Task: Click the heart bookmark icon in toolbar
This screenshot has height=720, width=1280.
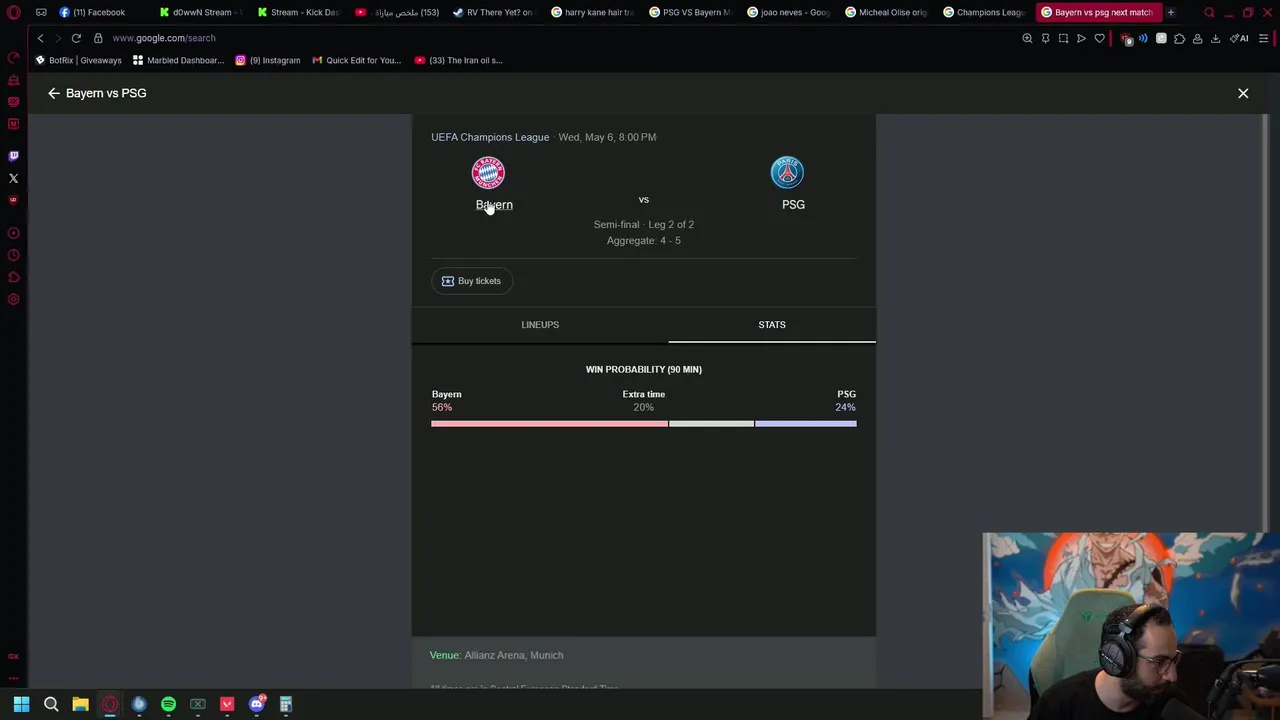Action: [1099, 38]
